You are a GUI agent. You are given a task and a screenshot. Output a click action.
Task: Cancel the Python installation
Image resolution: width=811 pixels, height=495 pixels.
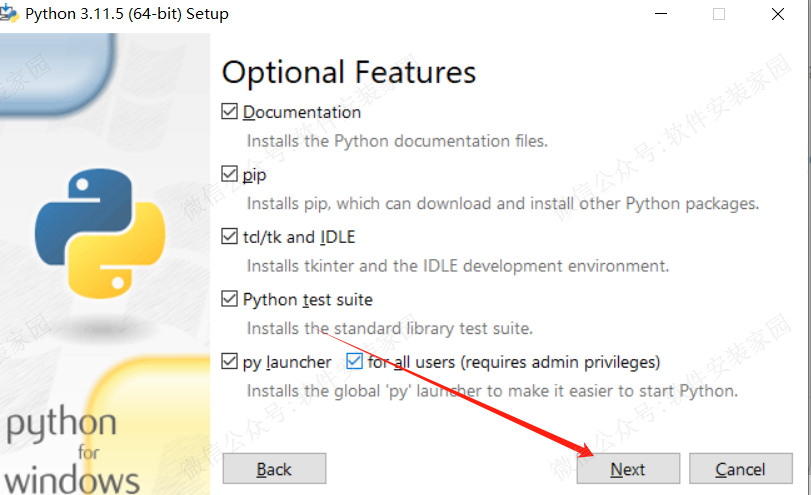(x=740, y=469)
